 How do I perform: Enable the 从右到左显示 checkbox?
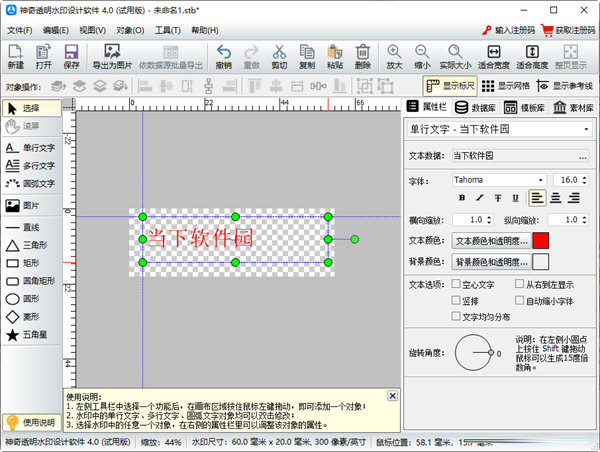519,284
